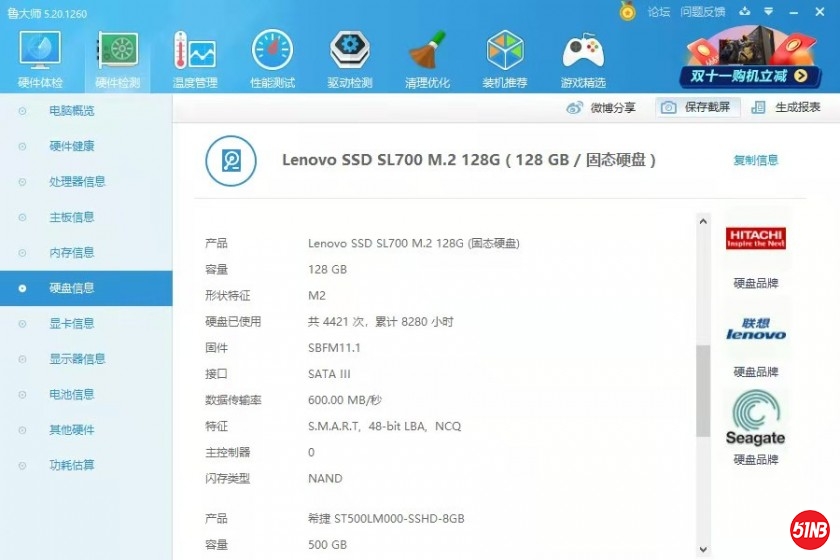Click the HITACHI brand logo

pos(755,238)
